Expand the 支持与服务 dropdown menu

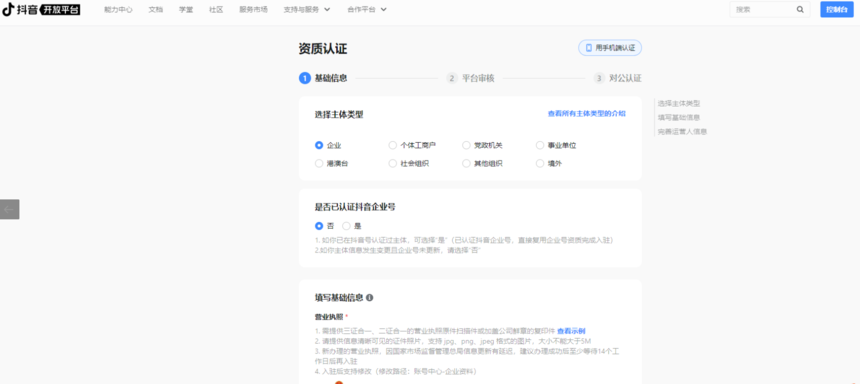[x=307, y=9]
